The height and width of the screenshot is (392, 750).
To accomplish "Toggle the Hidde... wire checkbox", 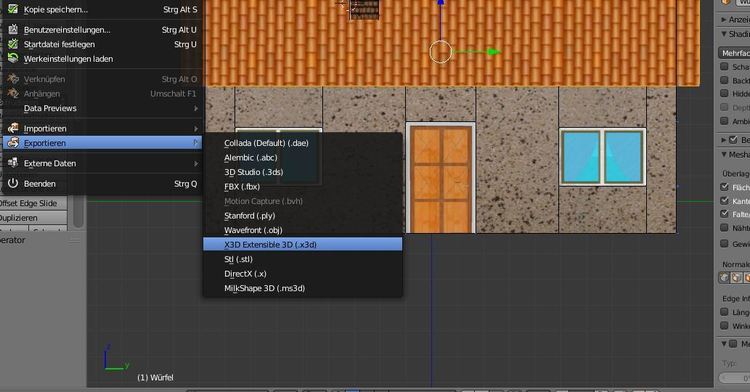I will [725, 94].
